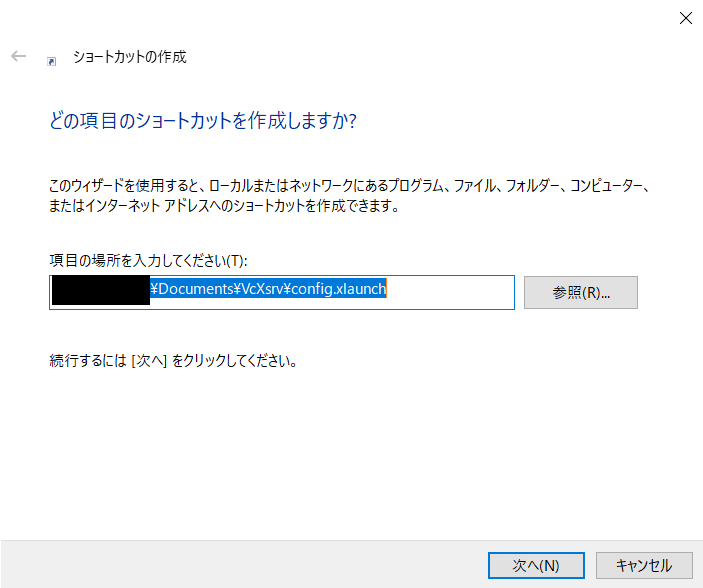
Task: Cancel the wizard with キャンセル
Action: pos(644,565)
